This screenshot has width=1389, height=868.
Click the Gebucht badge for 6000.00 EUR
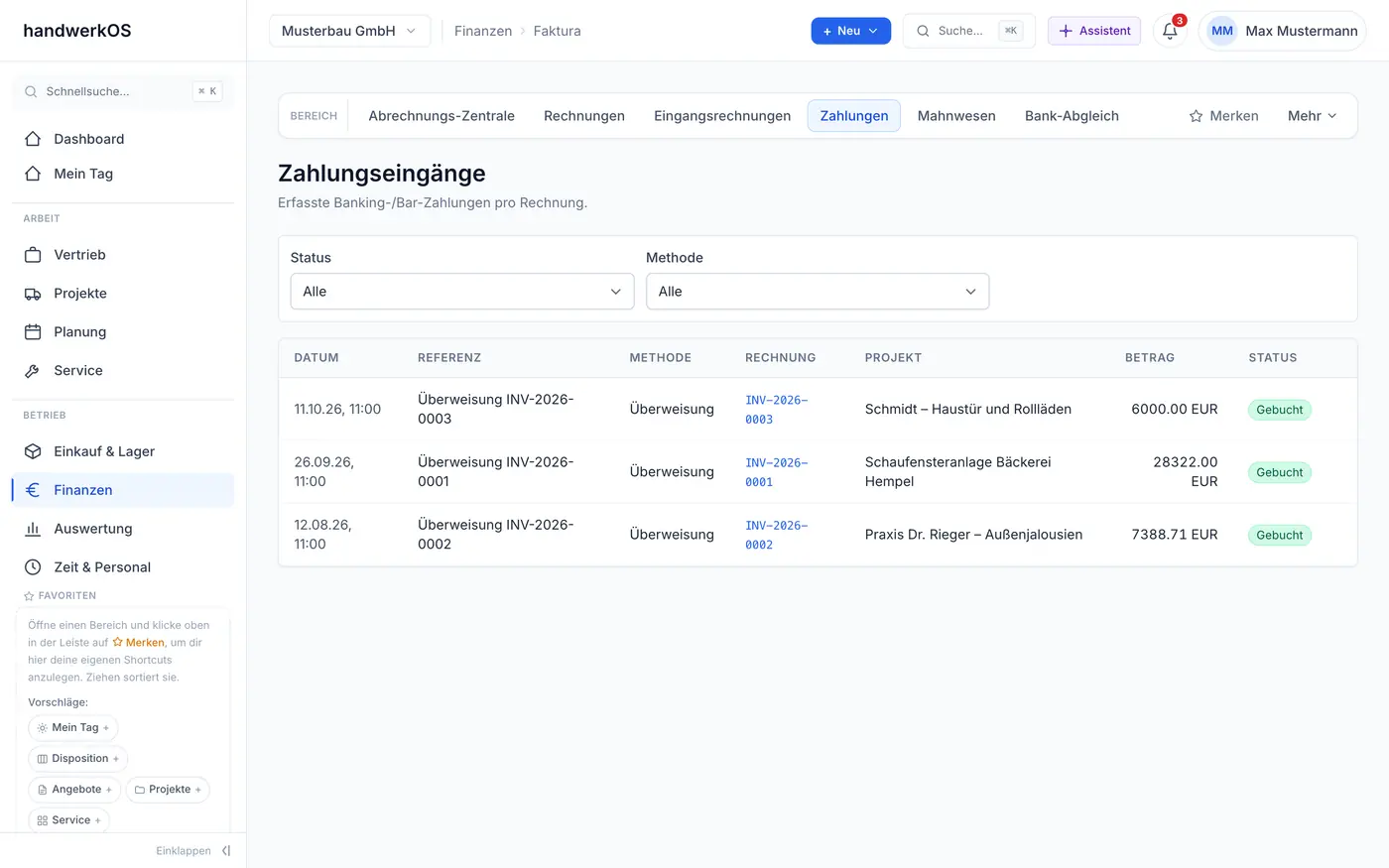[1280, 410]
